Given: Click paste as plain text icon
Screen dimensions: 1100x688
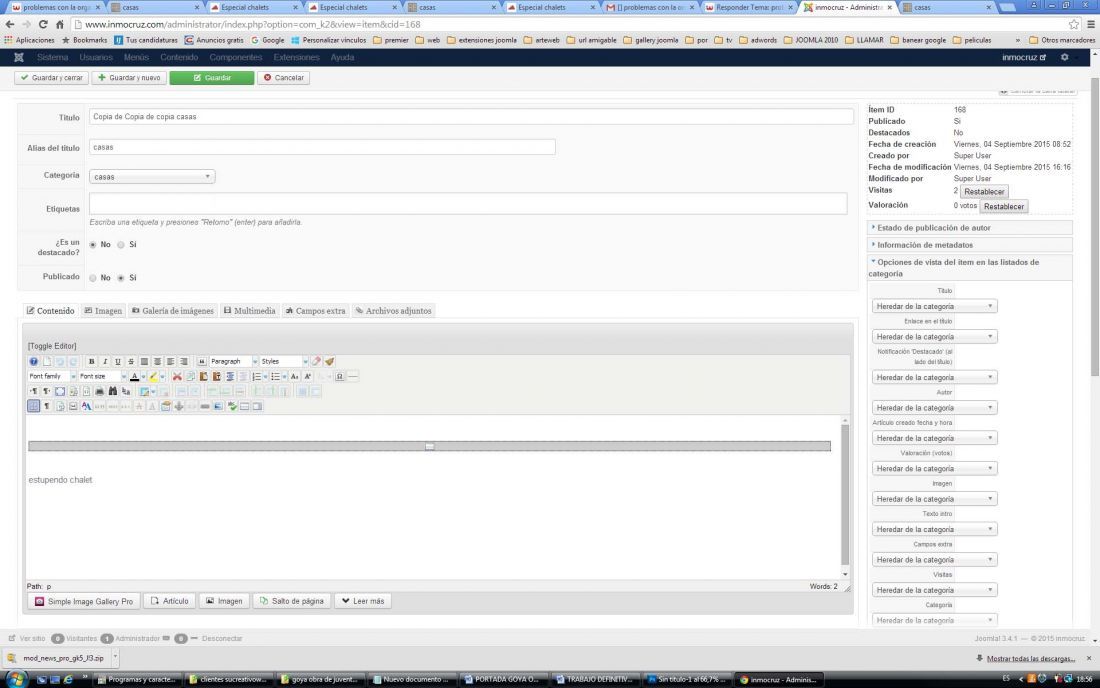Looking at the screenshot, I should point(217,377).
